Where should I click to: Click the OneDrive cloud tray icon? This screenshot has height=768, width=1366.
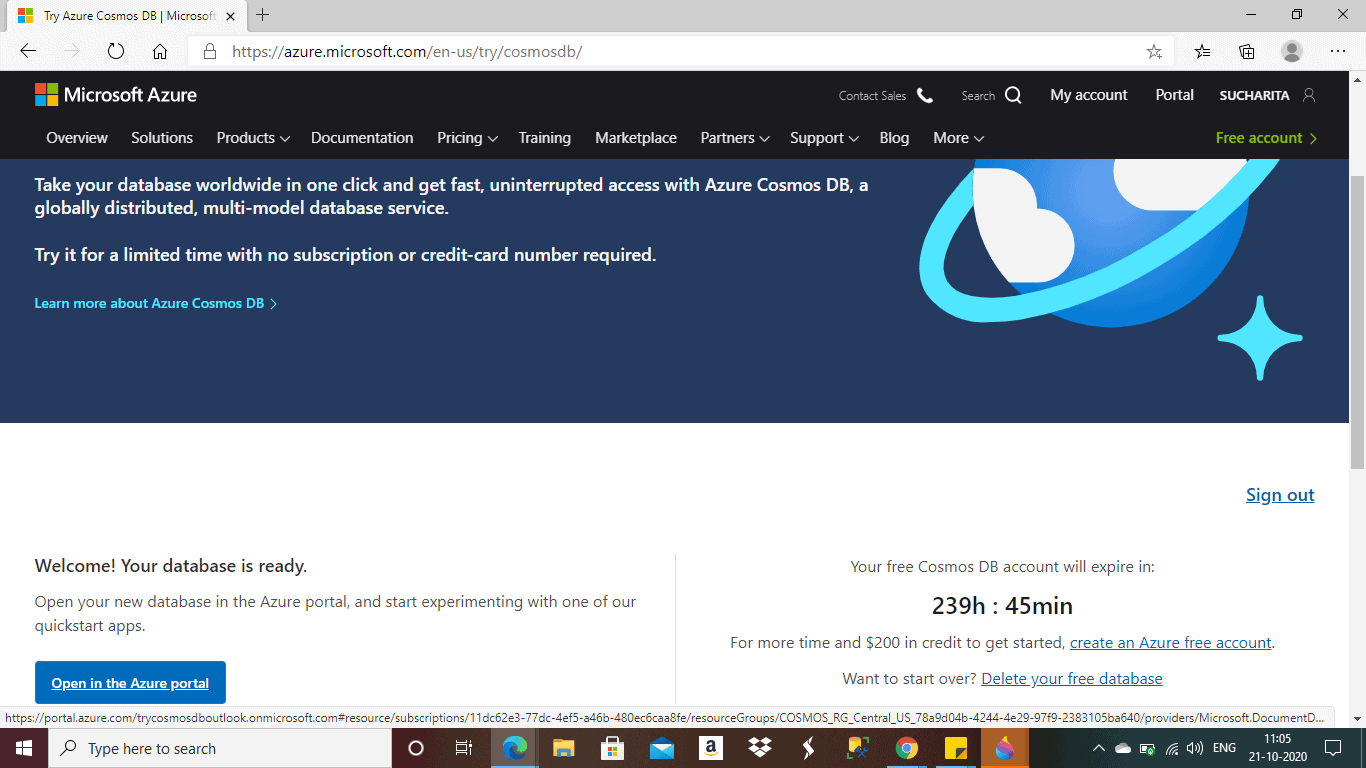pyautogui.click(x=1123, y=748)
